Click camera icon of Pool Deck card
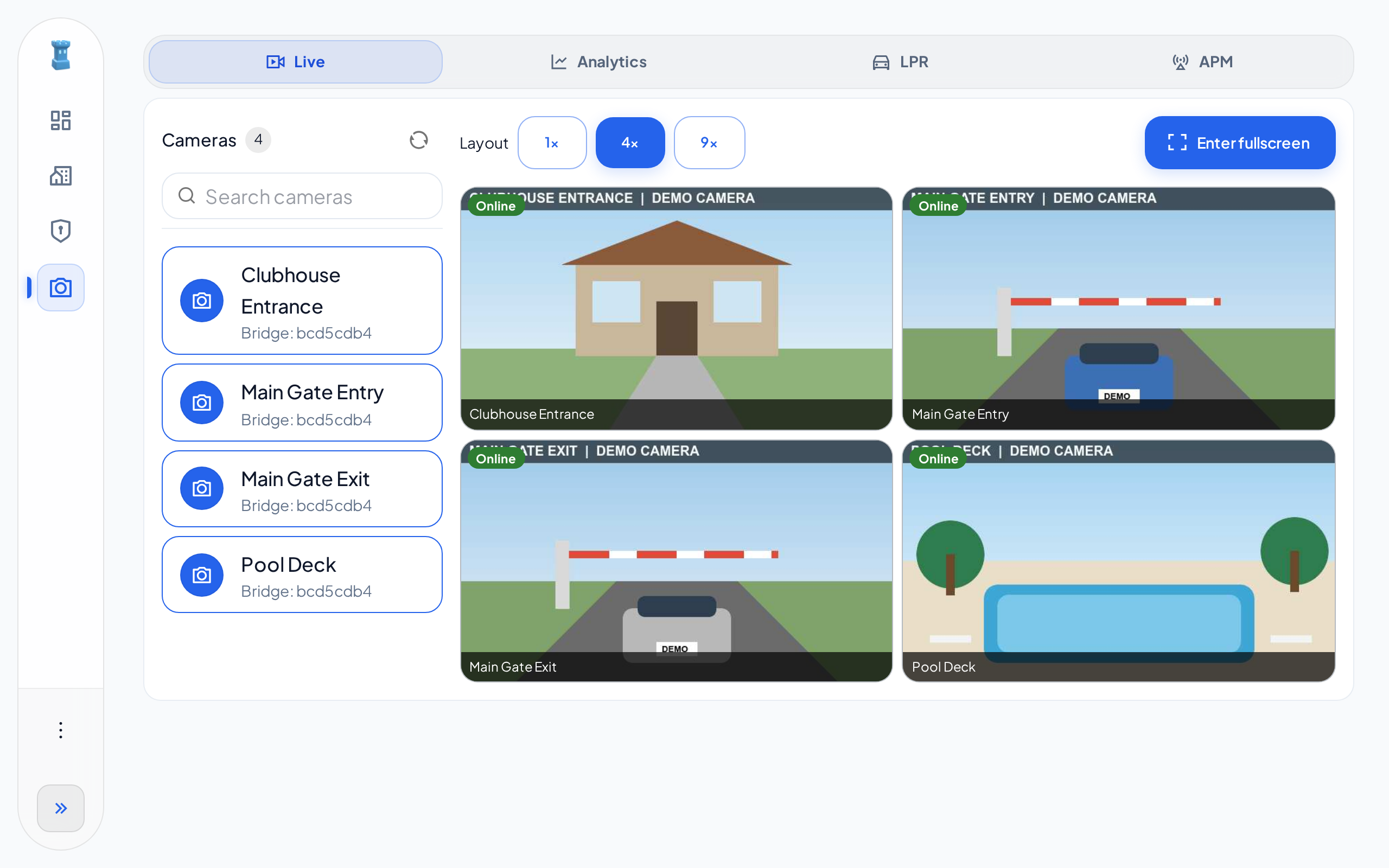 pos(201,575)
